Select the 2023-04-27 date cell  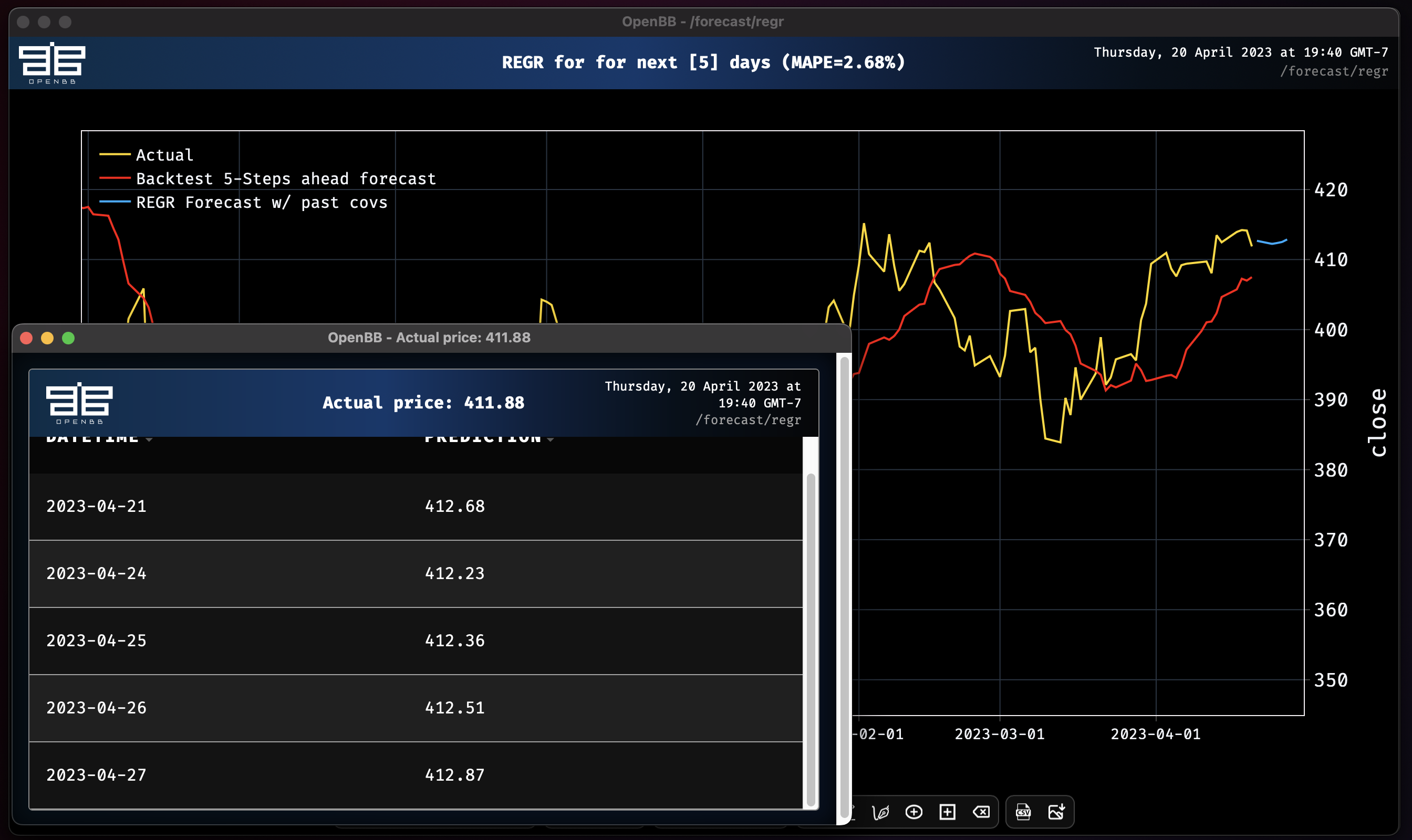click(x=96, y=775)
